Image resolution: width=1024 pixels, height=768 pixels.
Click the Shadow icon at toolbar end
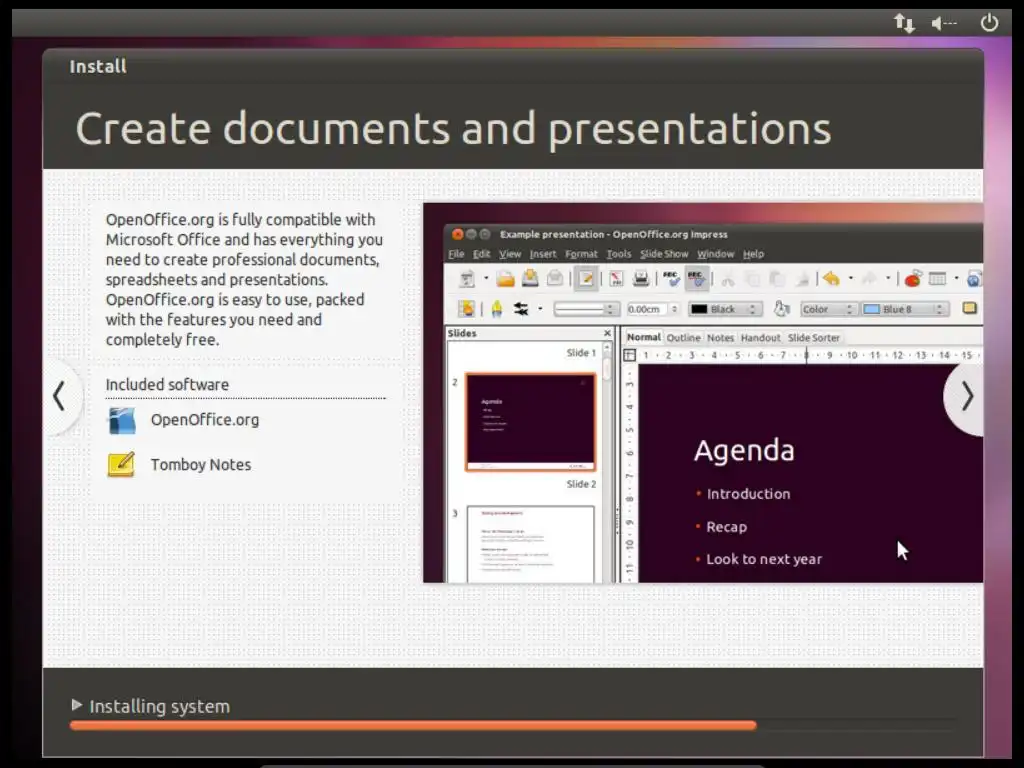pos(970,308)
